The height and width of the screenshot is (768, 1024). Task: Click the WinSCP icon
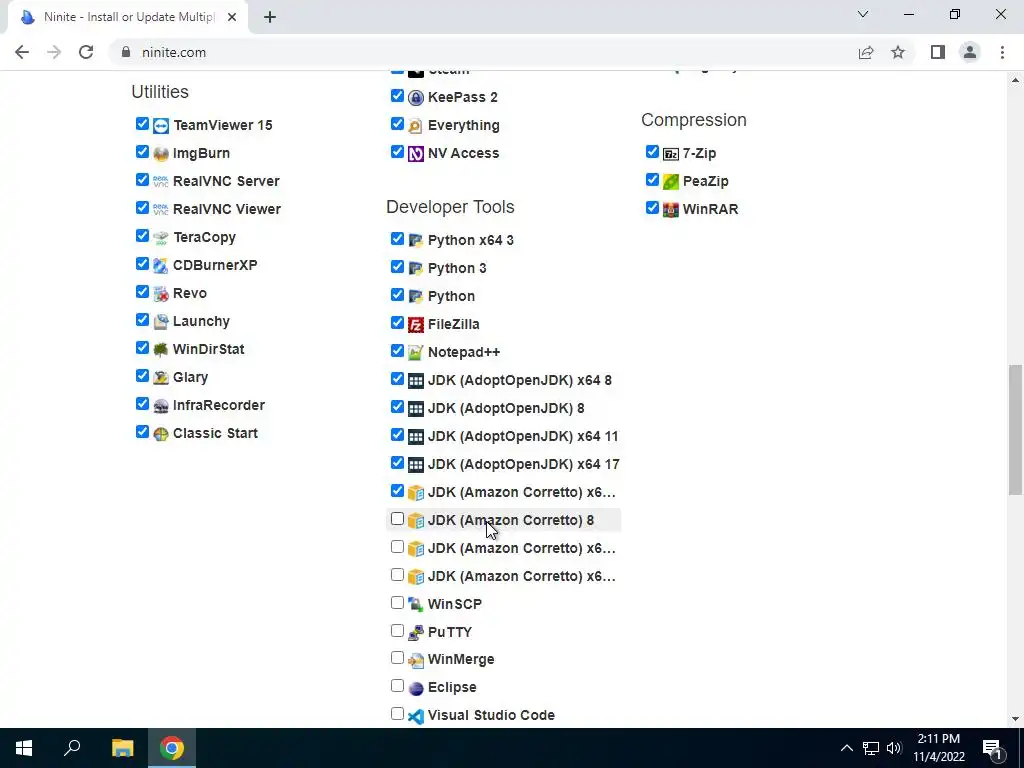point(416,605)
